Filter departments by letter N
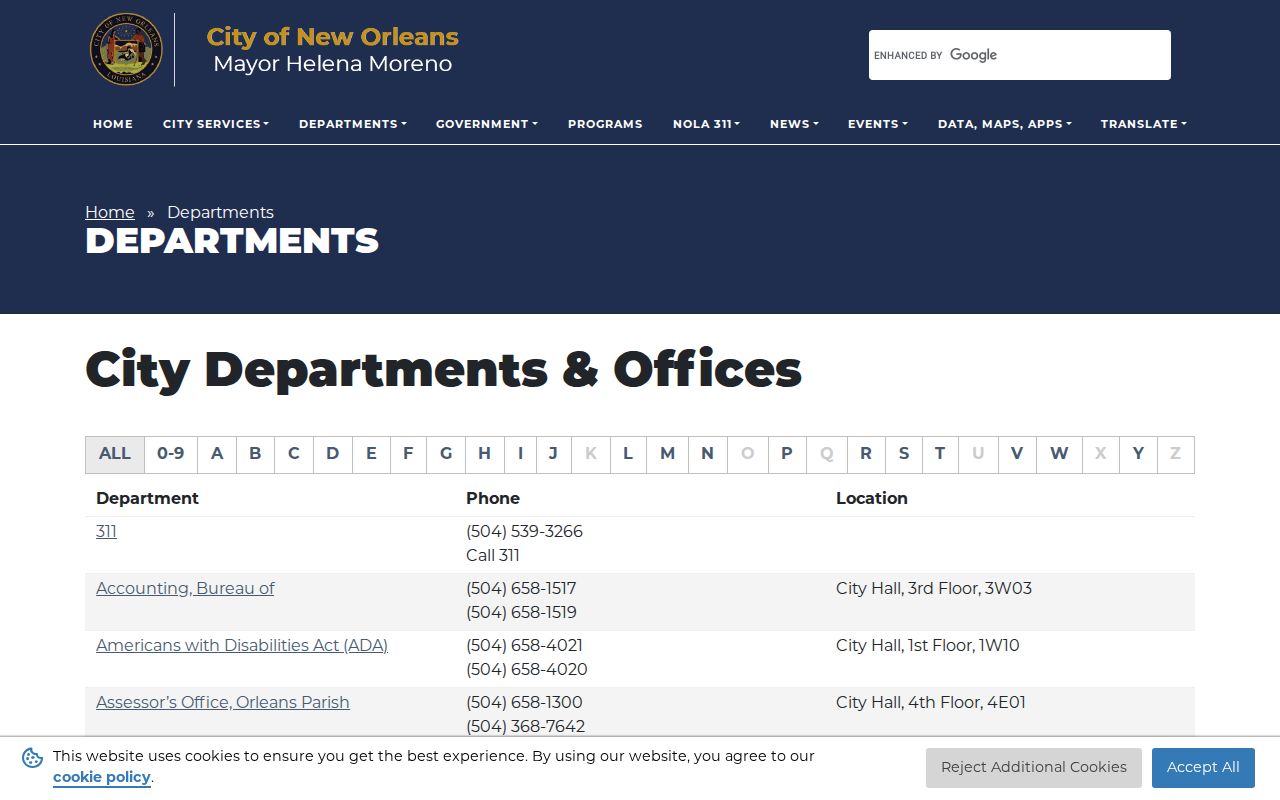1280x800 pixels. point(707,454)
